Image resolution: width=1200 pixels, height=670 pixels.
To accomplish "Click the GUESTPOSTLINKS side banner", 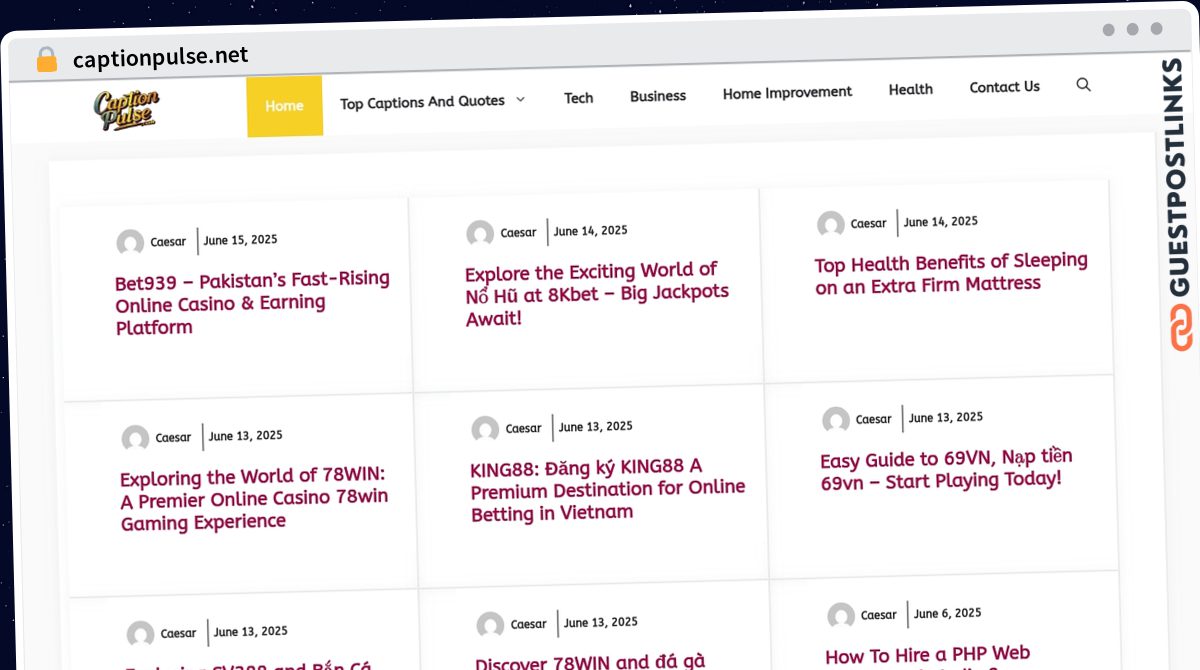I will click(1180, 203).
